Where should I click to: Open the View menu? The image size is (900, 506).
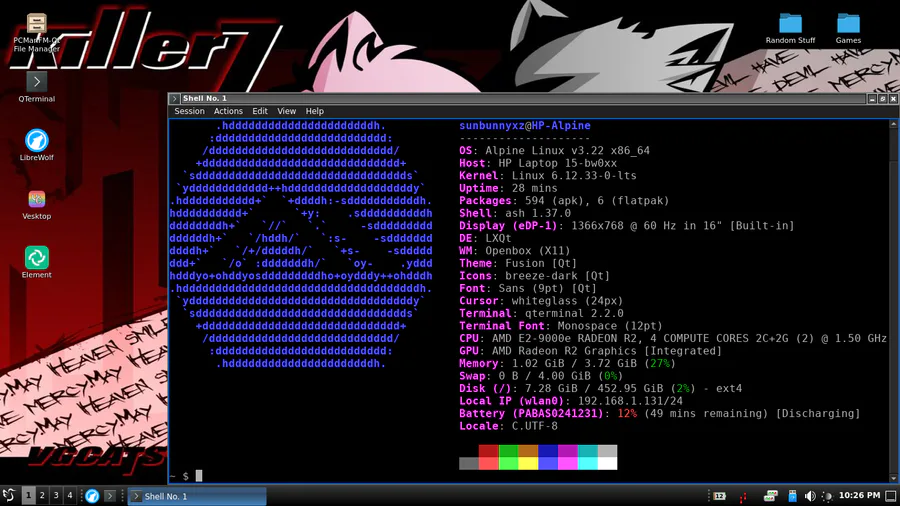click(x=286, y=111)
